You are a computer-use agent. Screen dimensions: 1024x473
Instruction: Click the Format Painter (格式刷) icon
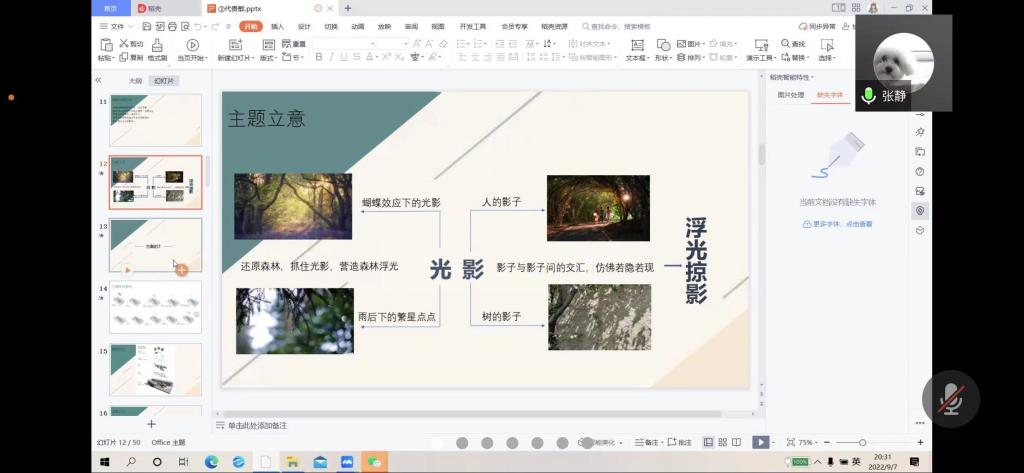pos(156,45)
